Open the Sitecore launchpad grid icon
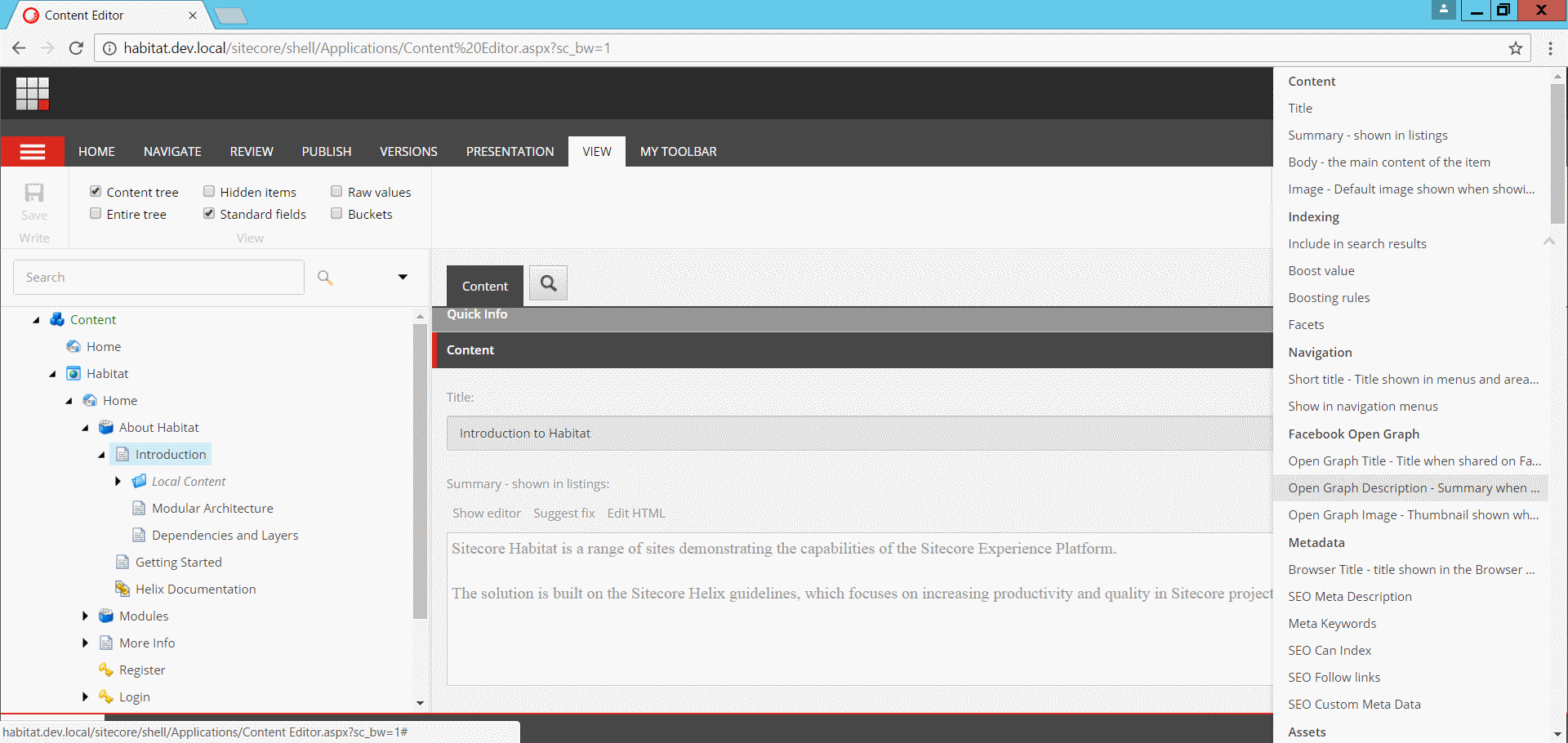The width and height of the screenshot is (1568, 743). click(x=33, y=93)
